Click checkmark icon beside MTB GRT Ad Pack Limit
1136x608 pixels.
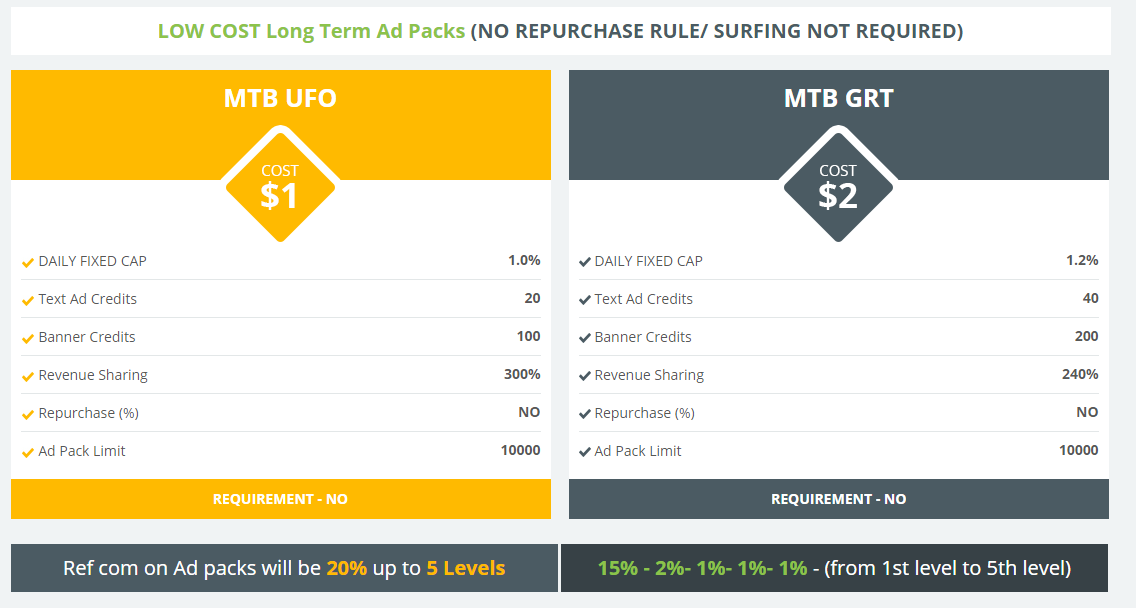pyautogui.click(x=585, y=452)
